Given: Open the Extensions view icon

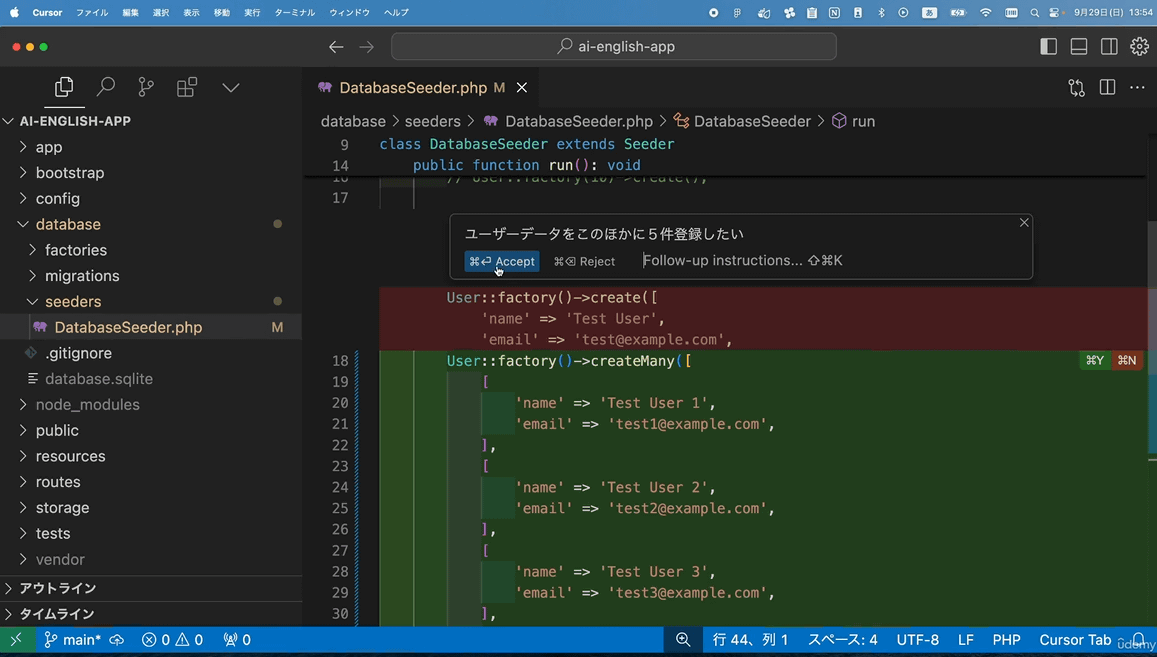Looking at the screenshot, I should click(x=187, y=88).
